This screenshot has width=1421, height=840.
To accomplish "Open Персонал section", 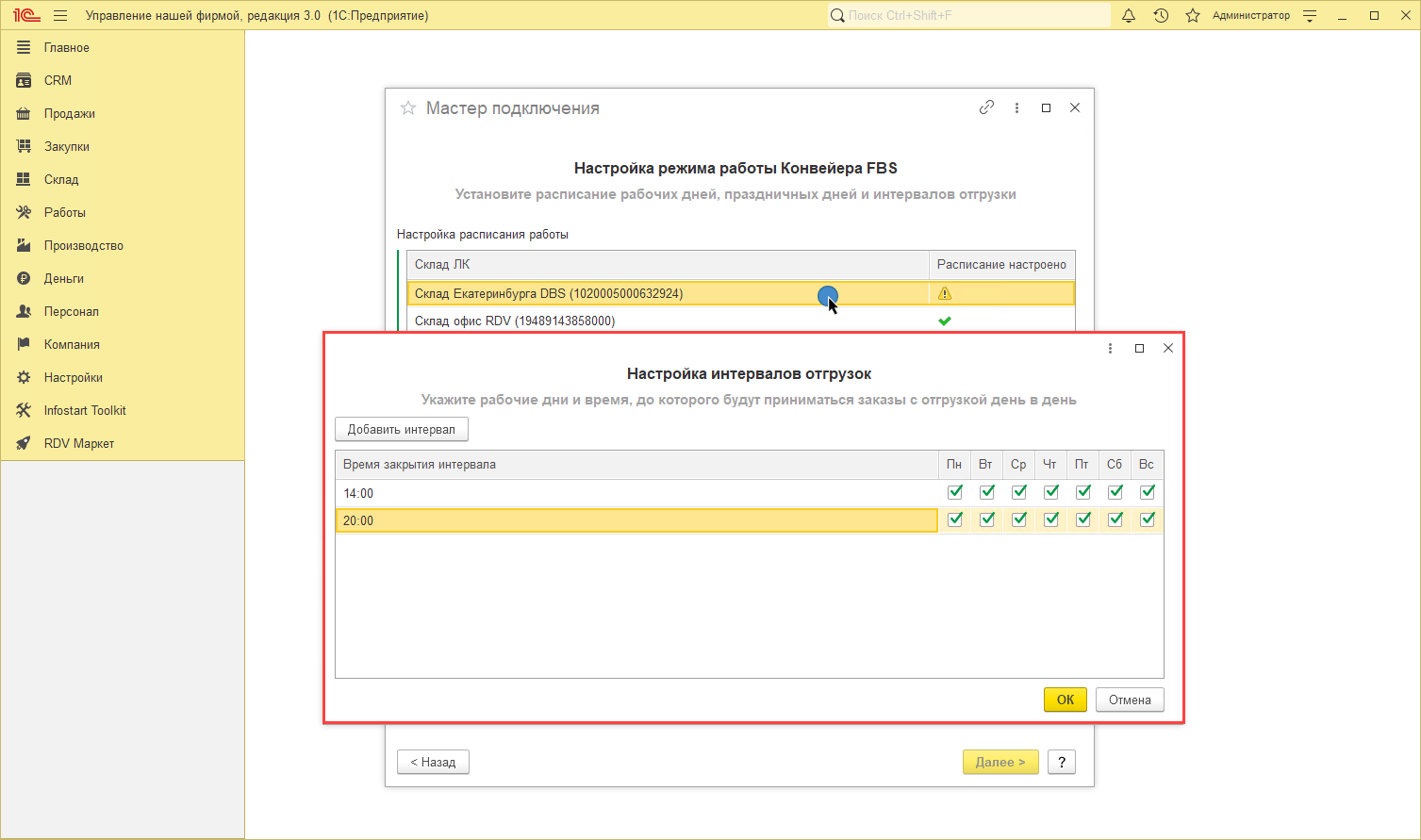I will pyautogui.click(x=123, y=311).
